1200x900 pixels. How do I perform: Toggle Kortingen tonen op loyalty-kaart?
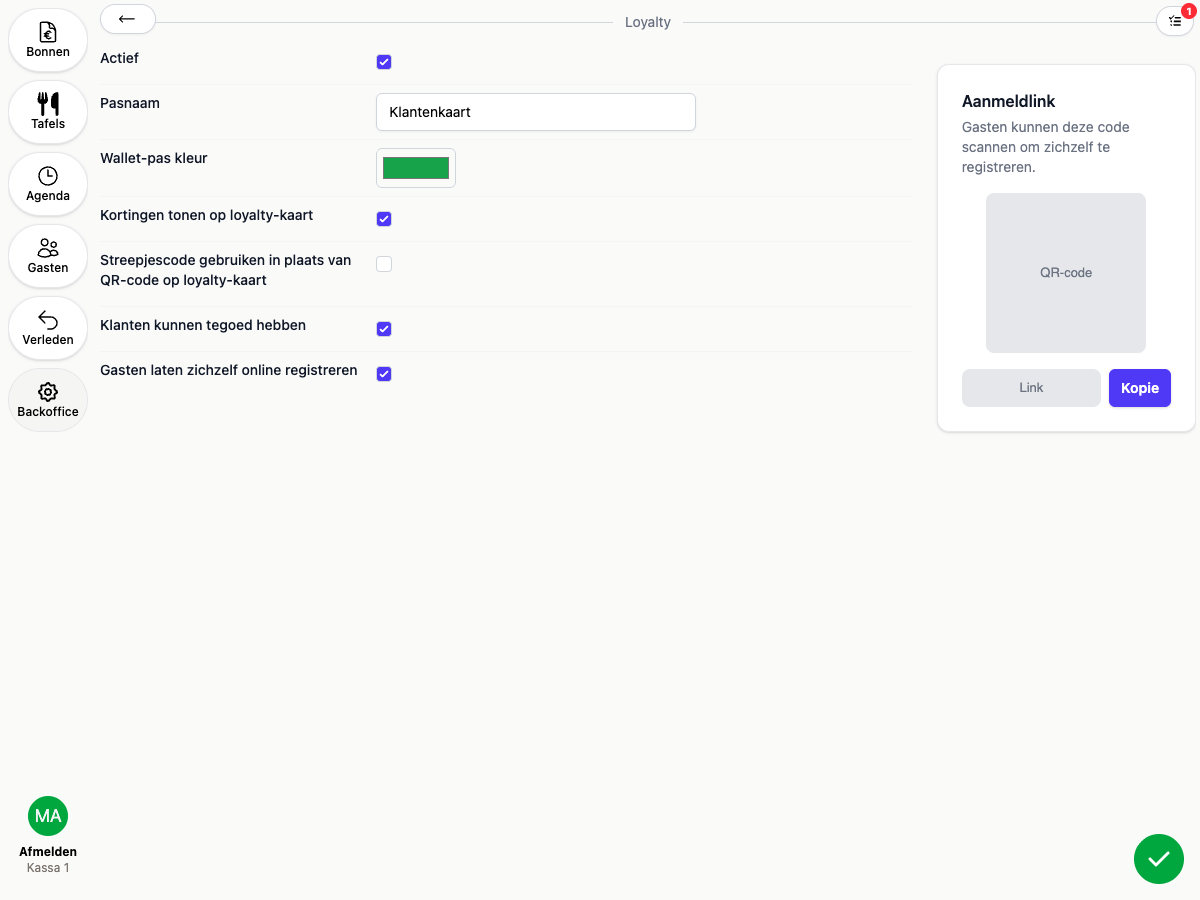pyautogui.click(x=384, y=219)
